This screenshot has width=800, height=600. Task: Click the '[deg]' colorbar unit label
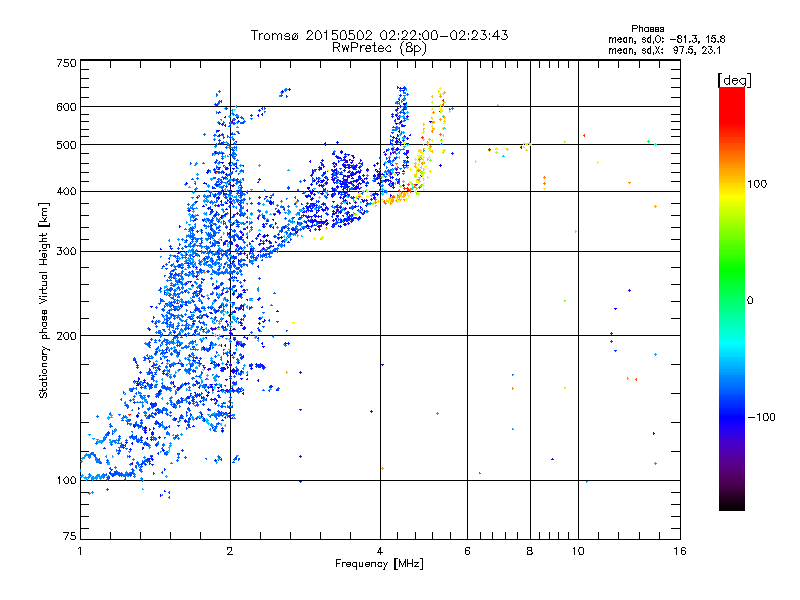point(734,80)
